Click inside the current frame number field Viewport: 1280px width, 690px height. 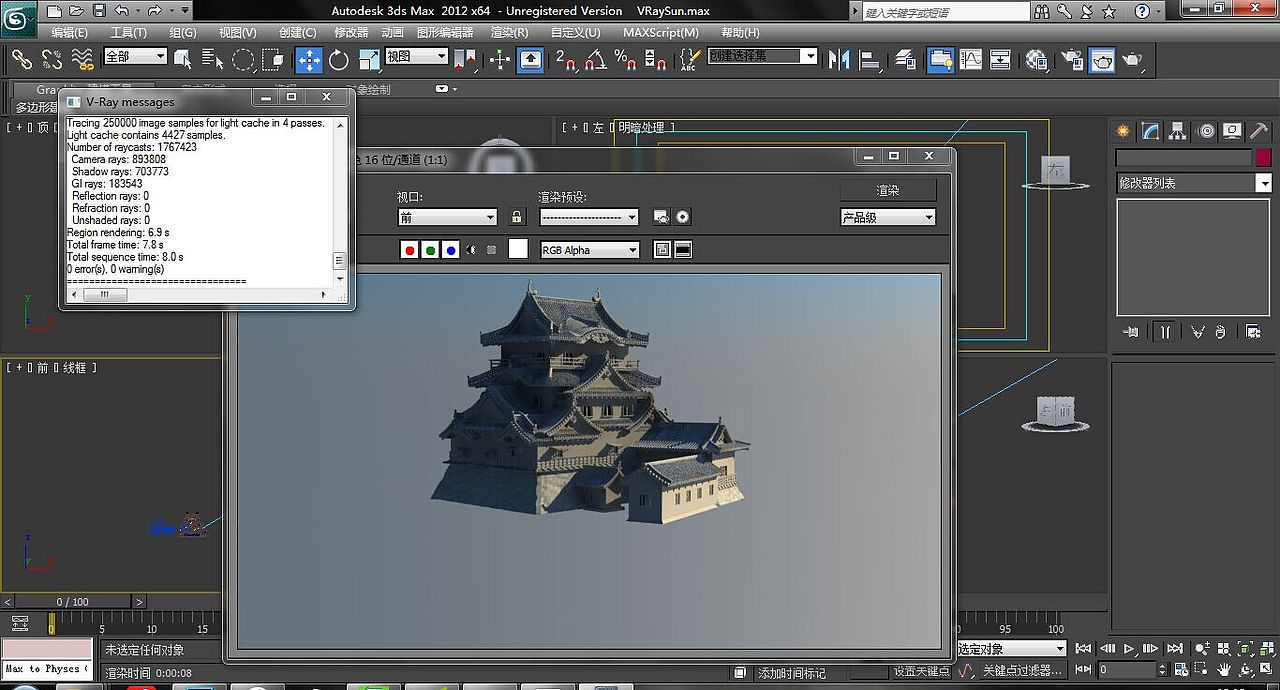point(1127,669)
